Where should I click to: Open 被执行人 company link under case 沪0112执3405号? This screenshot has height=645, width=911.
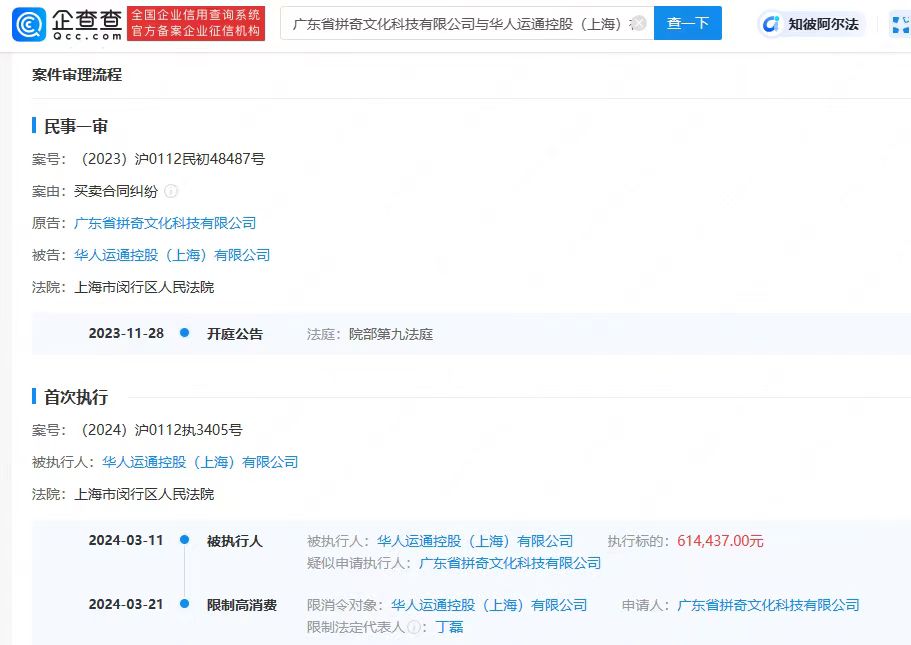coord(200,462)
